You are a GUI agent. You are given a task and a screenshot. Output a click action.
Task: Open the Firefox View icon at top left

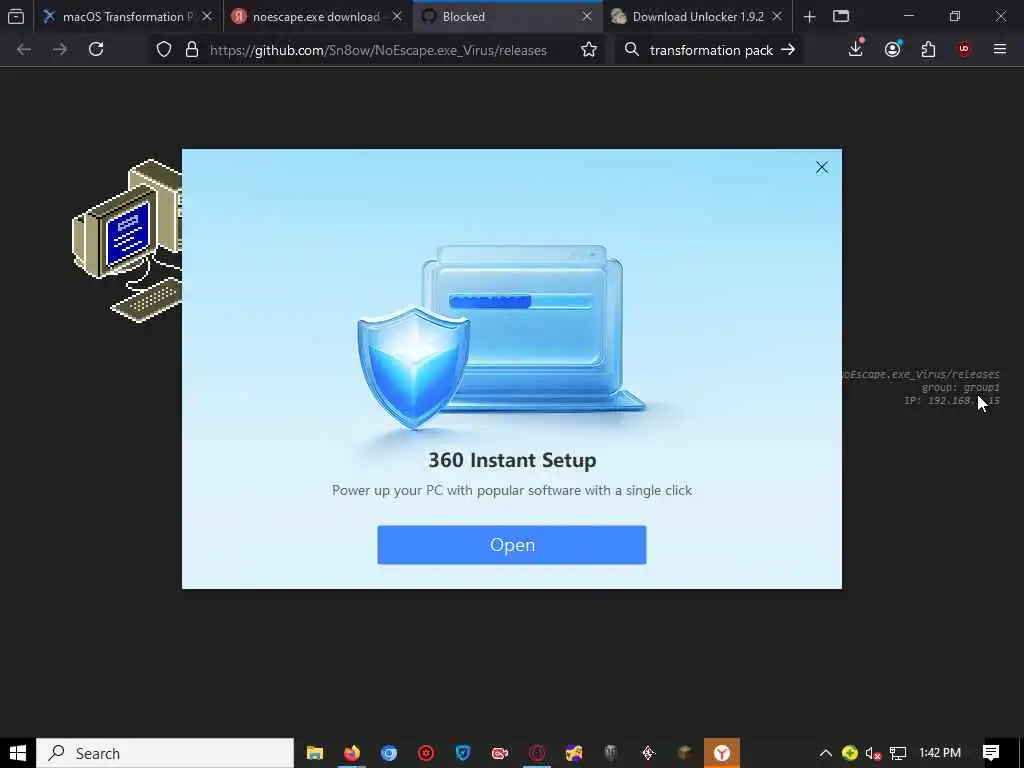point(16,17)
